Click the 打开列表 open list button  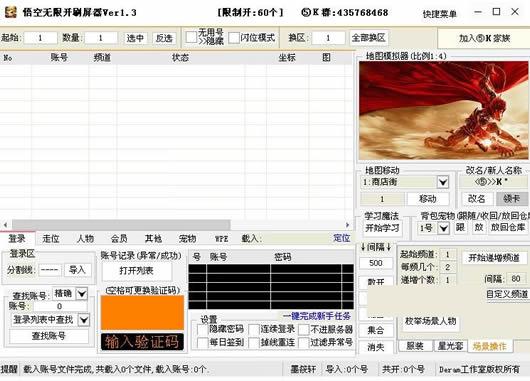137,271
